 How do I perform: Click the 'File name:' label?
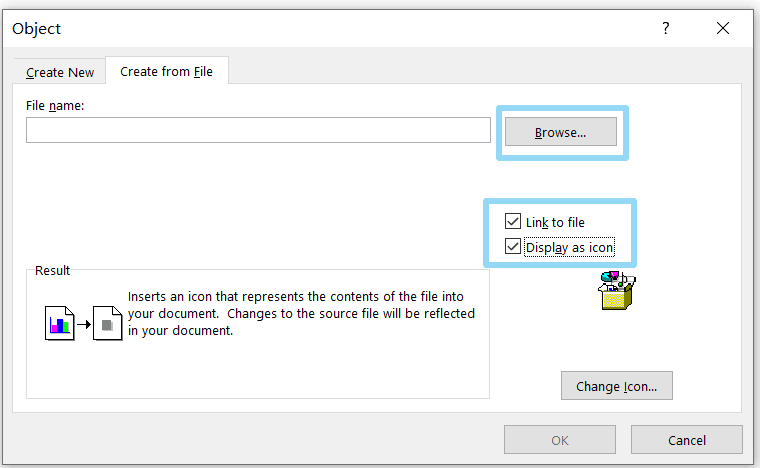pos(55,106)
